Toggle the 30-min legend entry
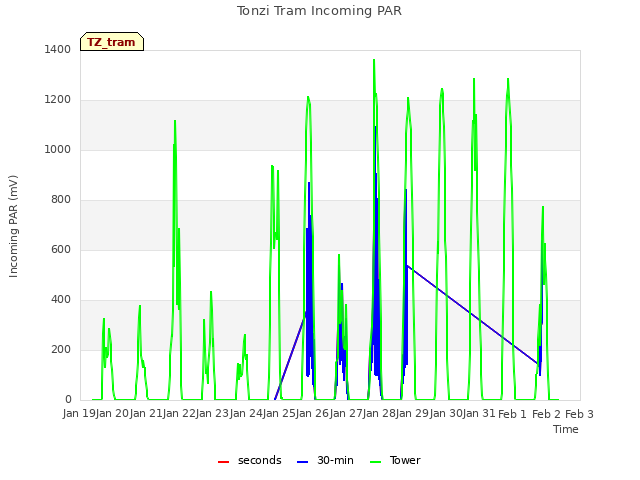 pos(325,460)
